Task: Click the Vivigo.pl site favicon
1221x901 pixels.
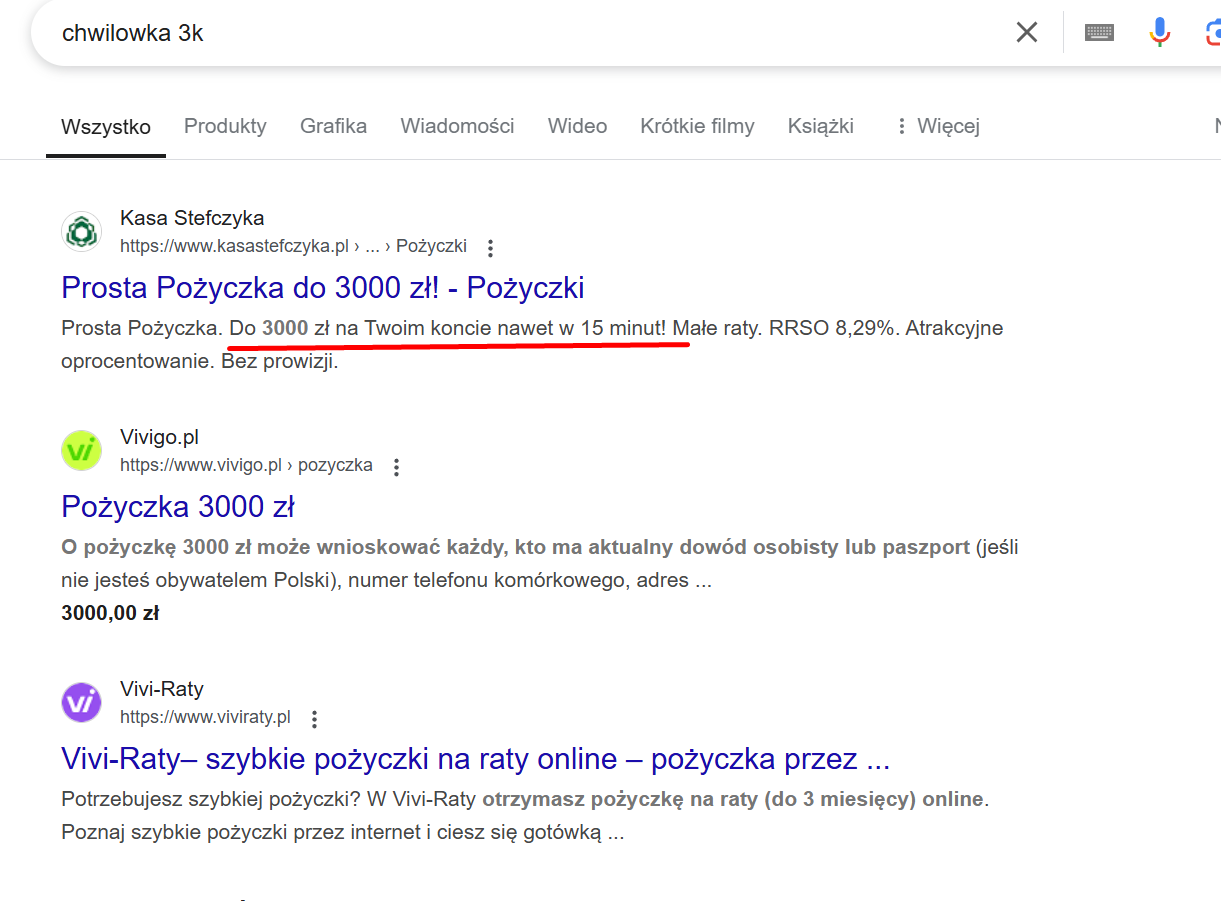Action: tap(81, 451)
